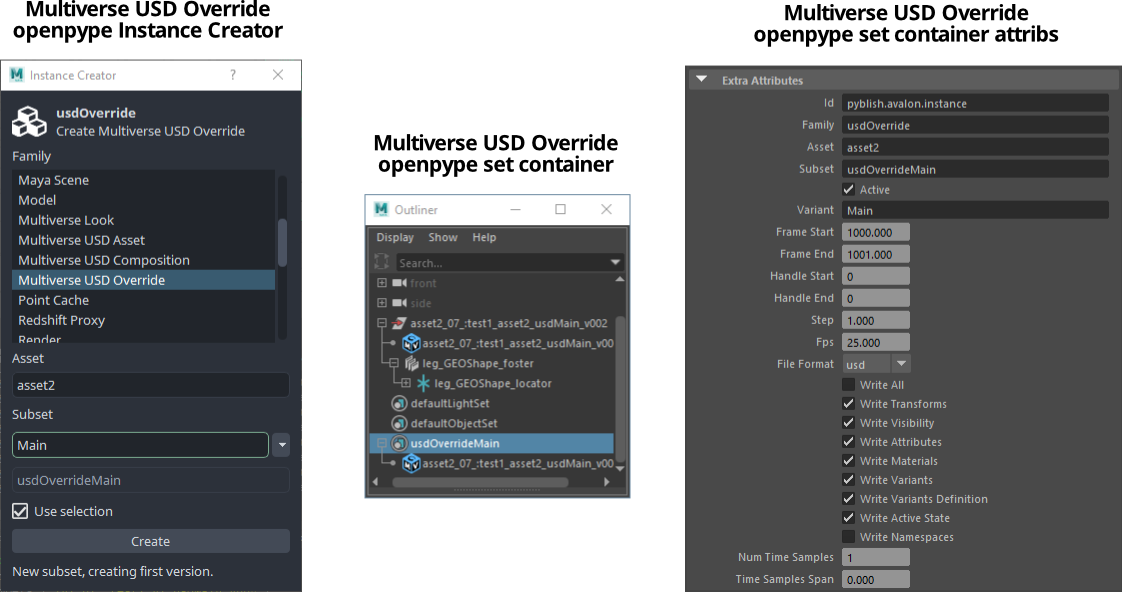
Task: Click the leg_GEOShape_locator star icon
Action: click(423, 383)
